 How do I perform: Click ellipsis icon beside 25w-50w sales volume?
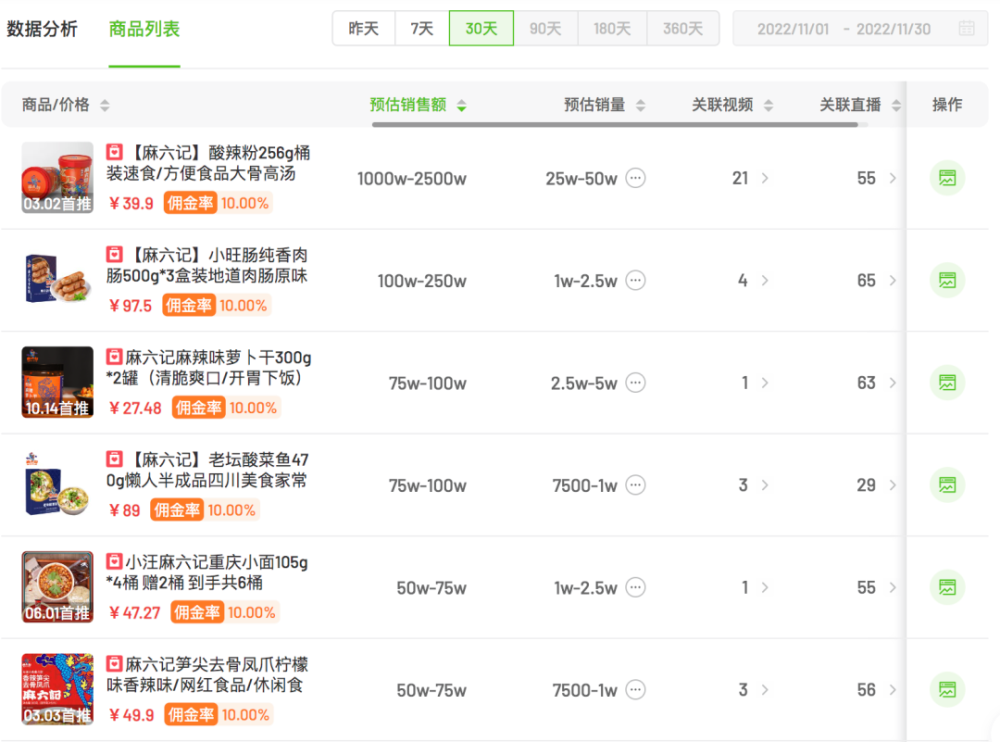635,178
